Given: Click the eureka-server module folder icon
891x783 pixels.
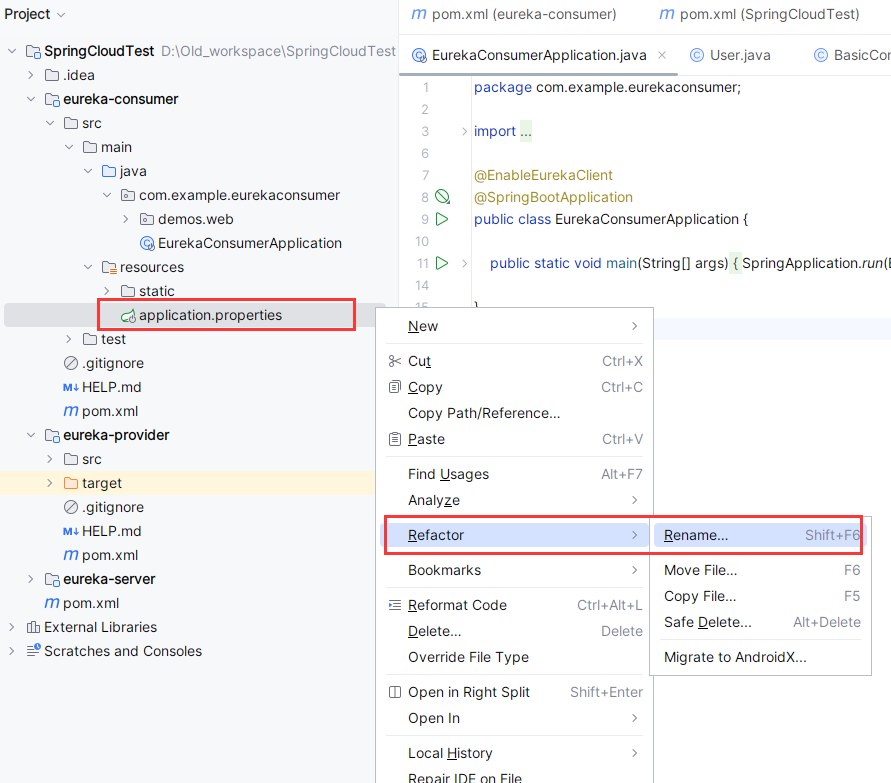Looking at the screenshot, I should pos(52,580).
